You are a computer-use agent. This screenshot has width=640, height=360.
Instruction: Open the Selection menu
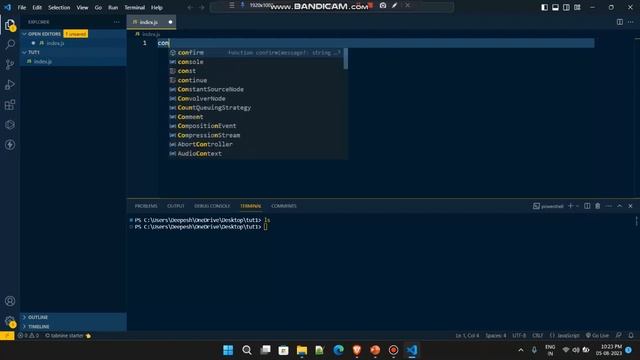point(59,7)
